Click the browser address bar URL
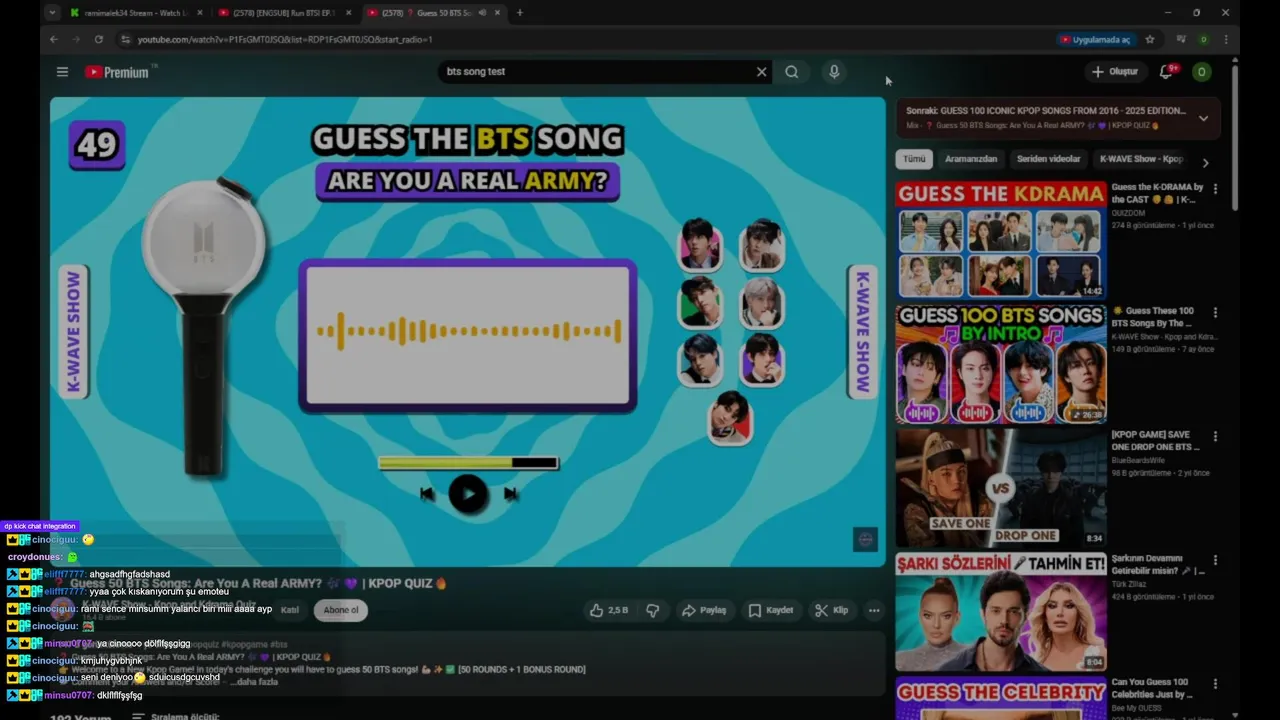1280x720 pixels. point(285,39)
